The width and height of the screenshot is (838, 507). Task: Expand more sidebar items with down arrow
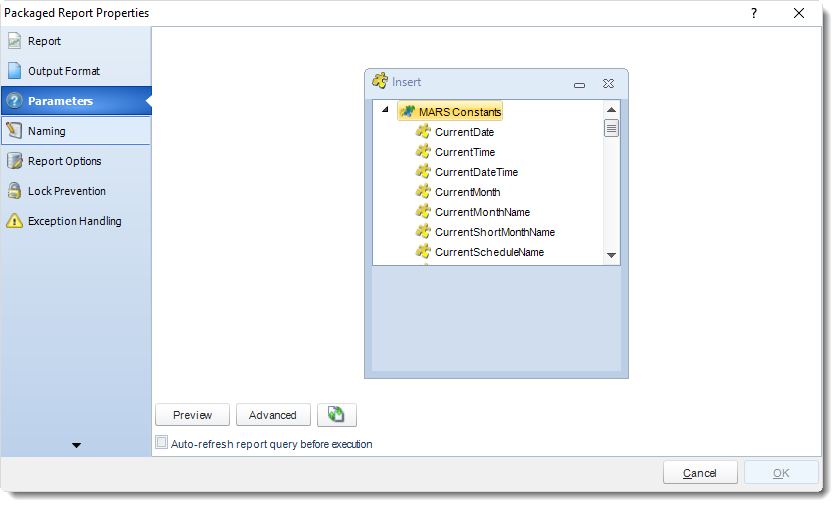pyautogui.click(x=76, y=445)
